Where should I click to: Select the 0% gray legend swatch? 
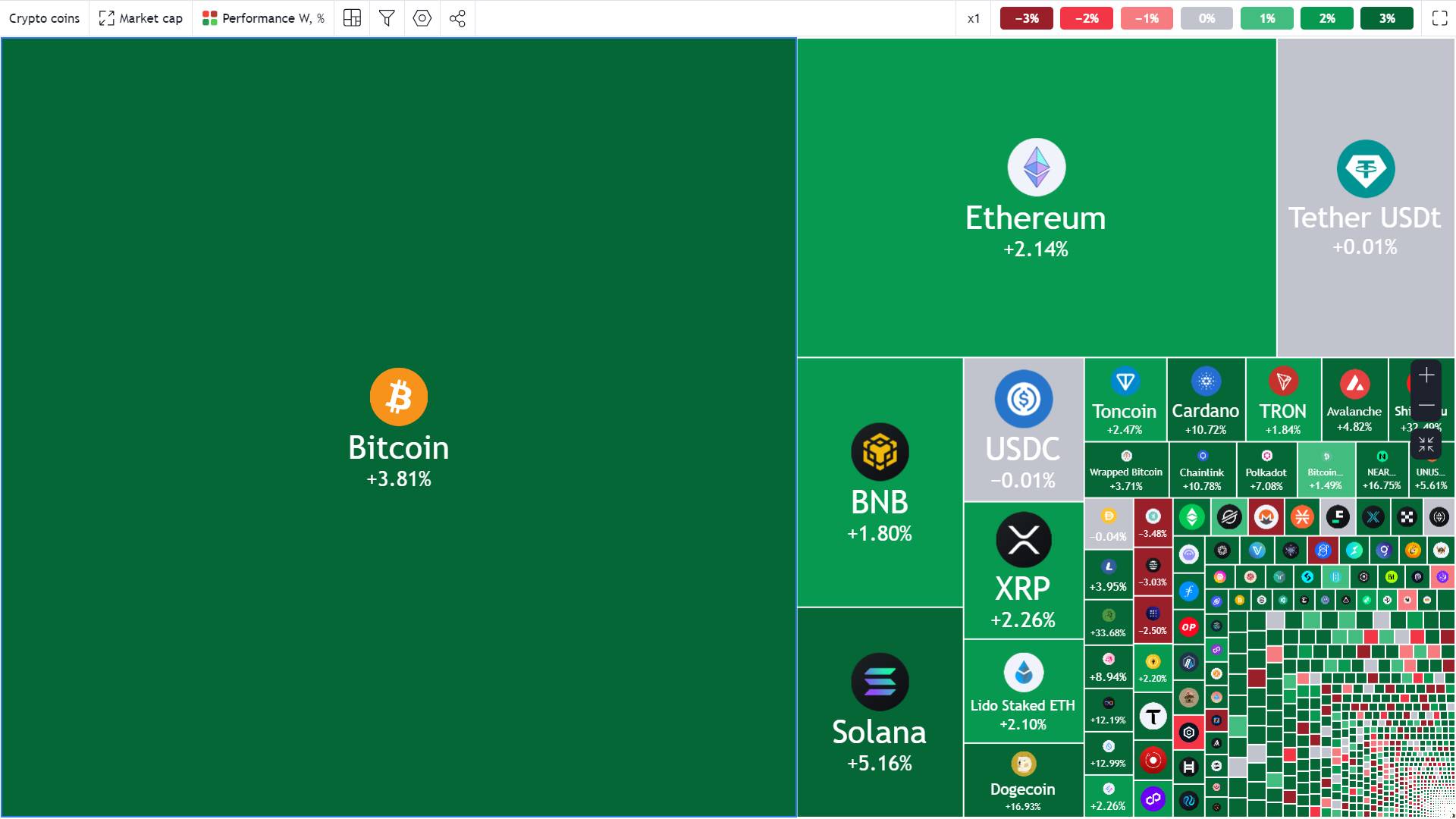pyautogui.click(x=1207, y=18)
